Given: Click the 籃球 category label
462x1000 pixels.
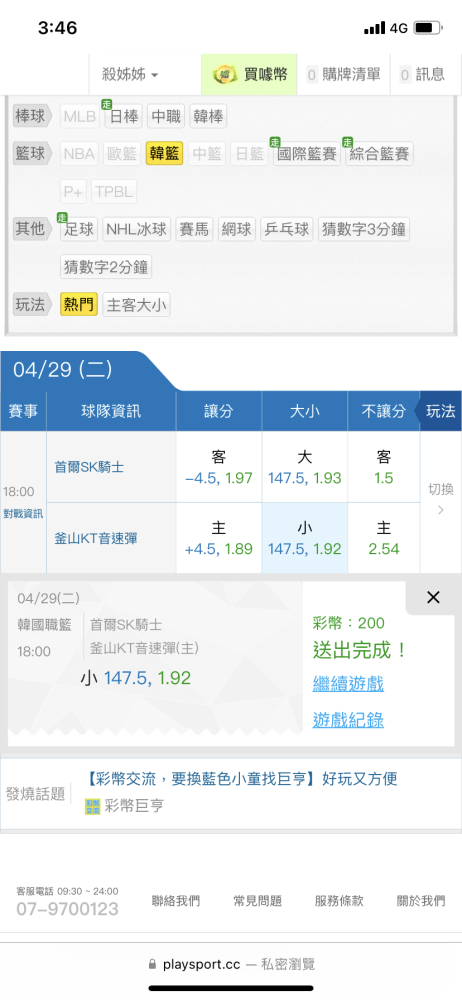Looking at the screenshot, I should 33,154.
